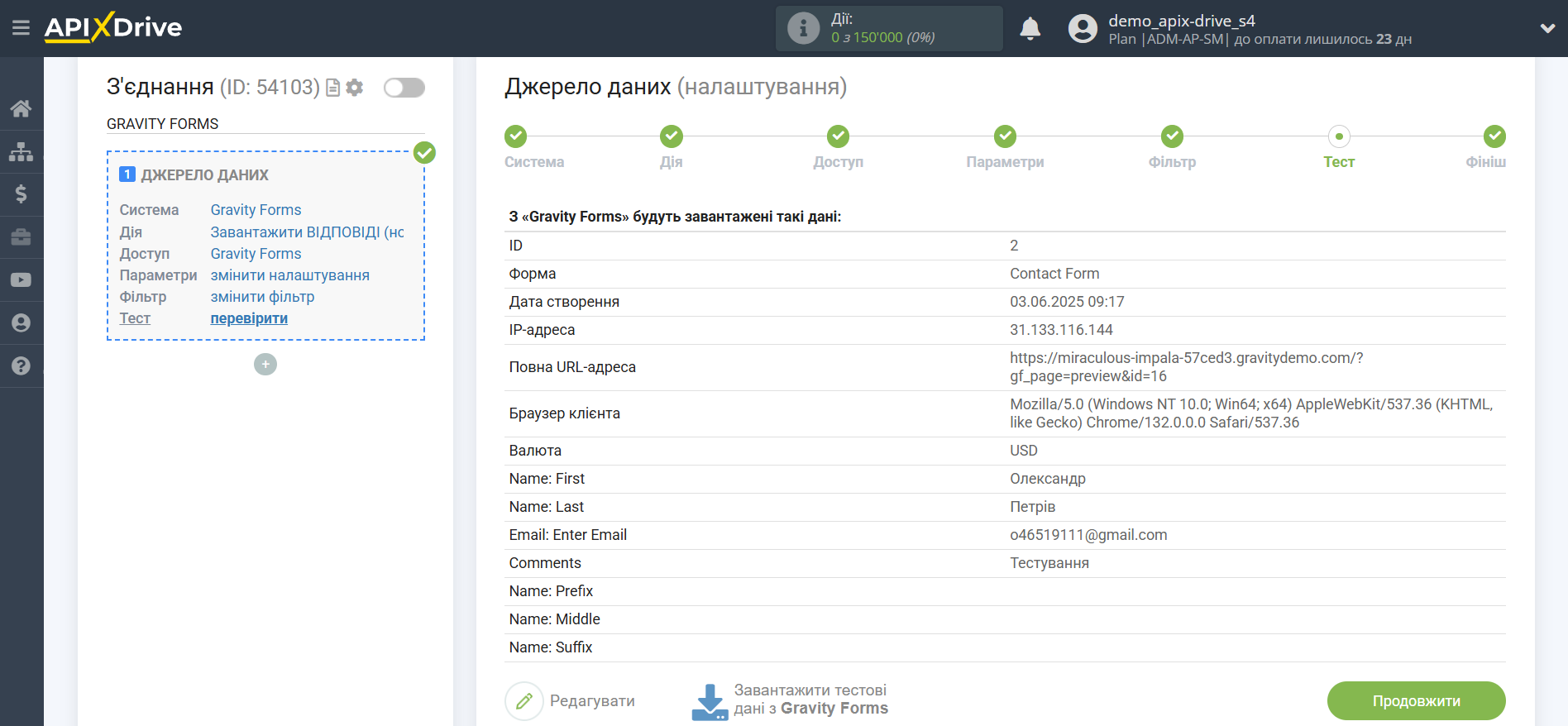Go to the Параметри step
This screenshot has height=726, width=1568.
[1006, 136]
